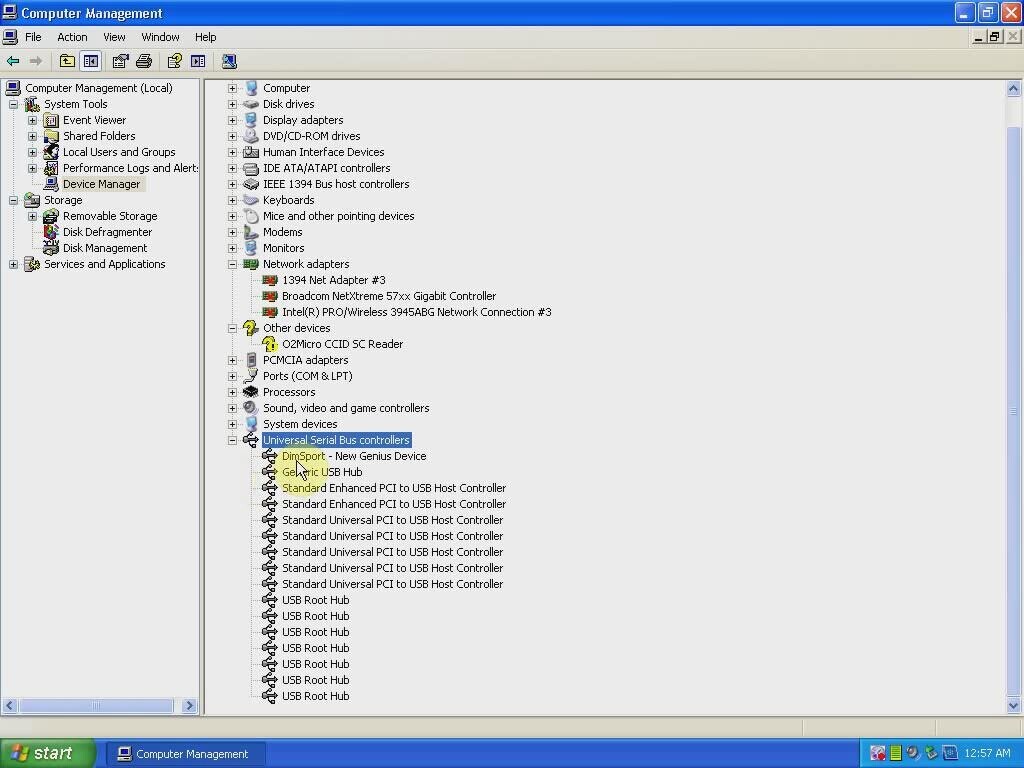The image size is (1024, 768).
Task: Expand the Computer device category
Action: (x=232, y=88)
